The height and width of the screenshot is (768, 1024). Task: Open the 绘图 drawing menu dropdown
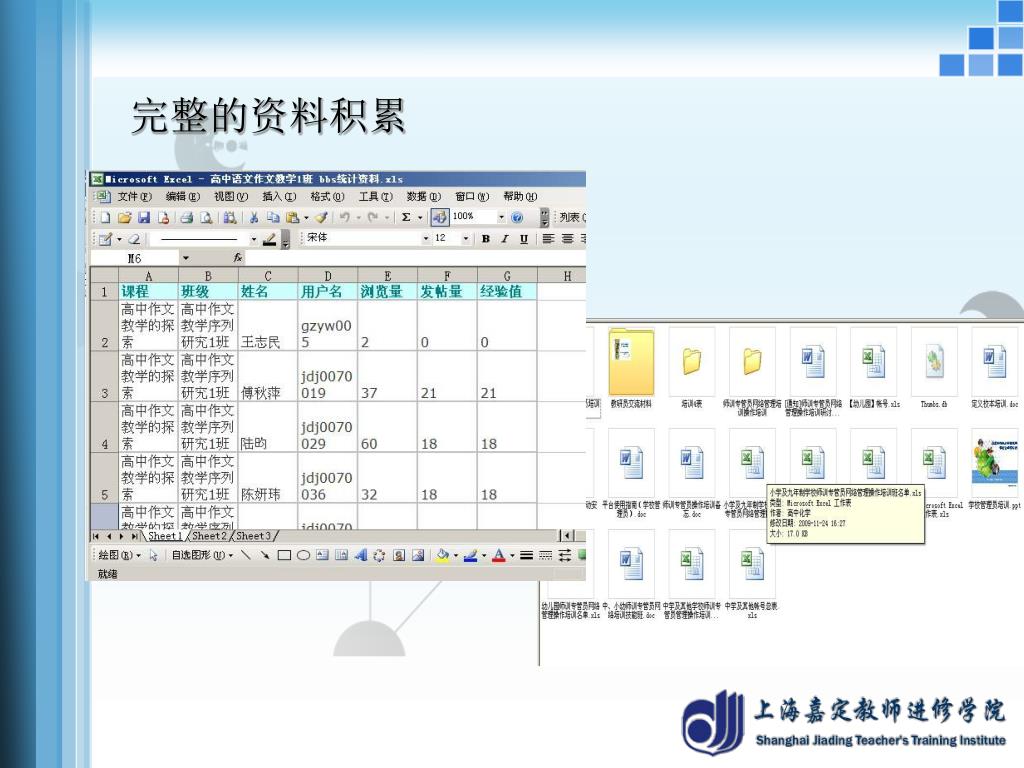tap(120, 555)
